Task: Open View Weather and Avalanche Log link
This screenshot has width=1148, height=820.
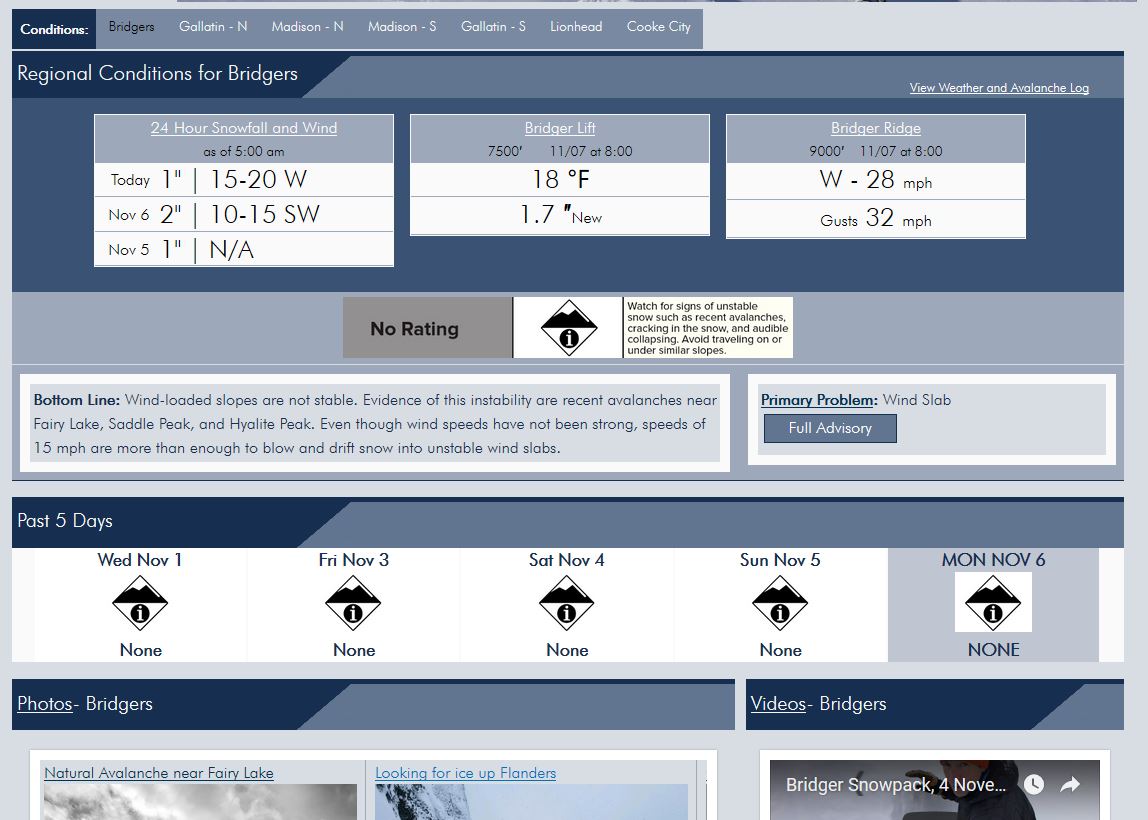Action: pyautogui.click(x=999, y=88)
